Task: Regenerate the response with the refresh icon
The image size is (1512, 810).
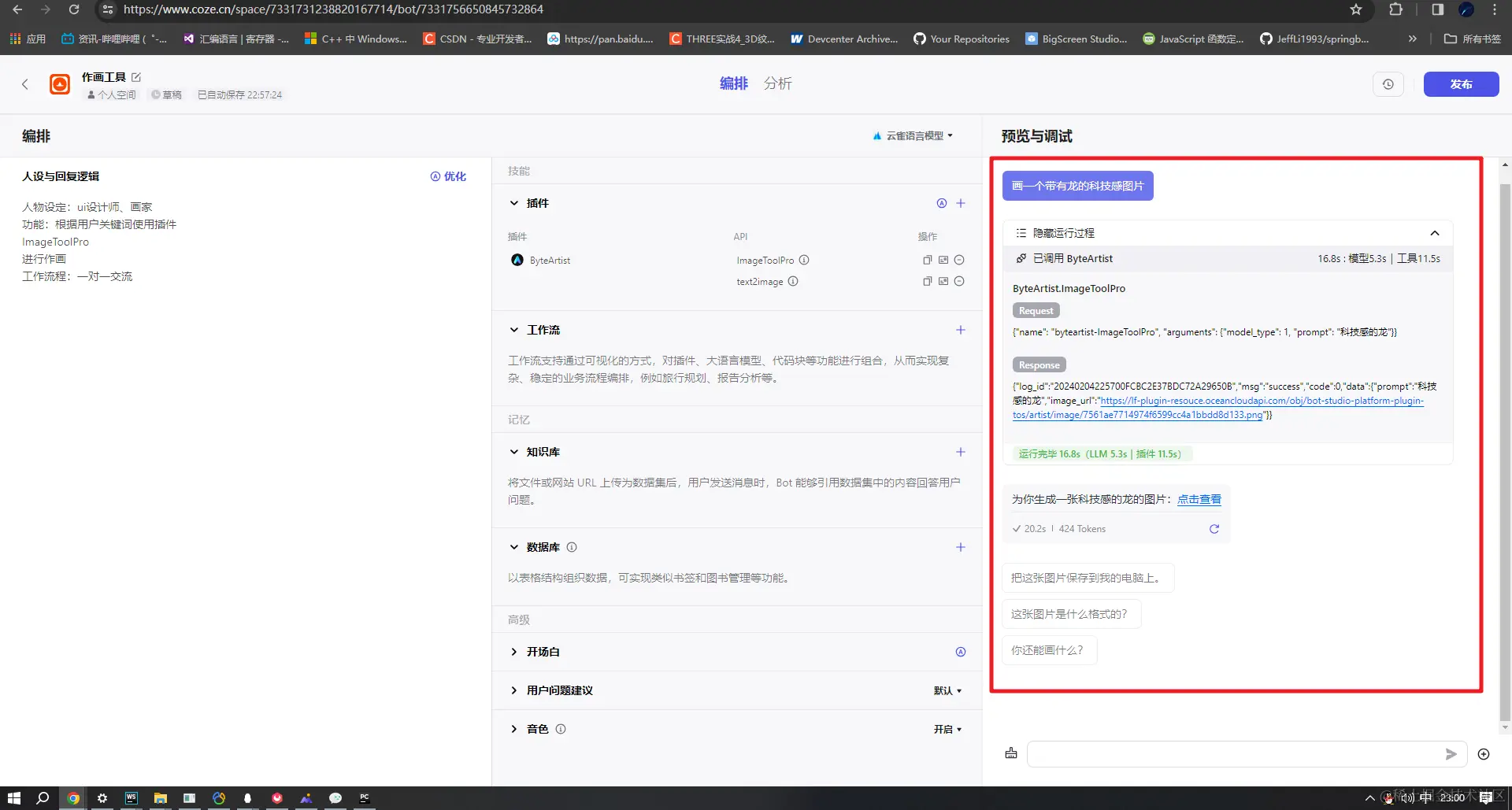Action: click(x=1214, y=529)
